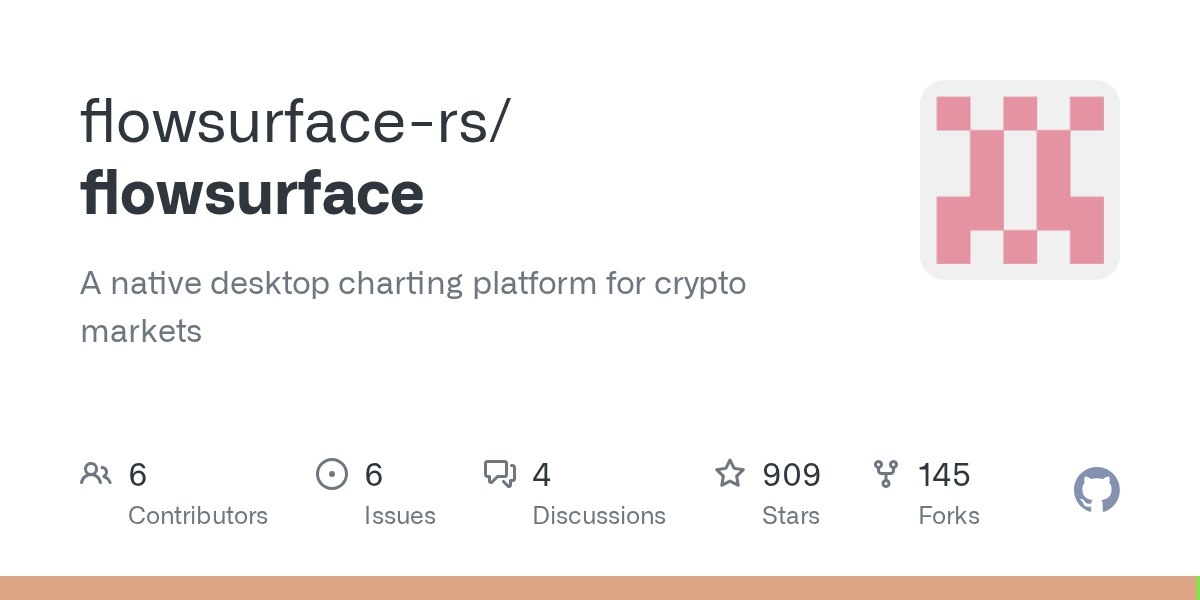Click the Discussions speech bubbles icon
The height and width of the screenshot is (600, 1200).
(x=500, y=473)
